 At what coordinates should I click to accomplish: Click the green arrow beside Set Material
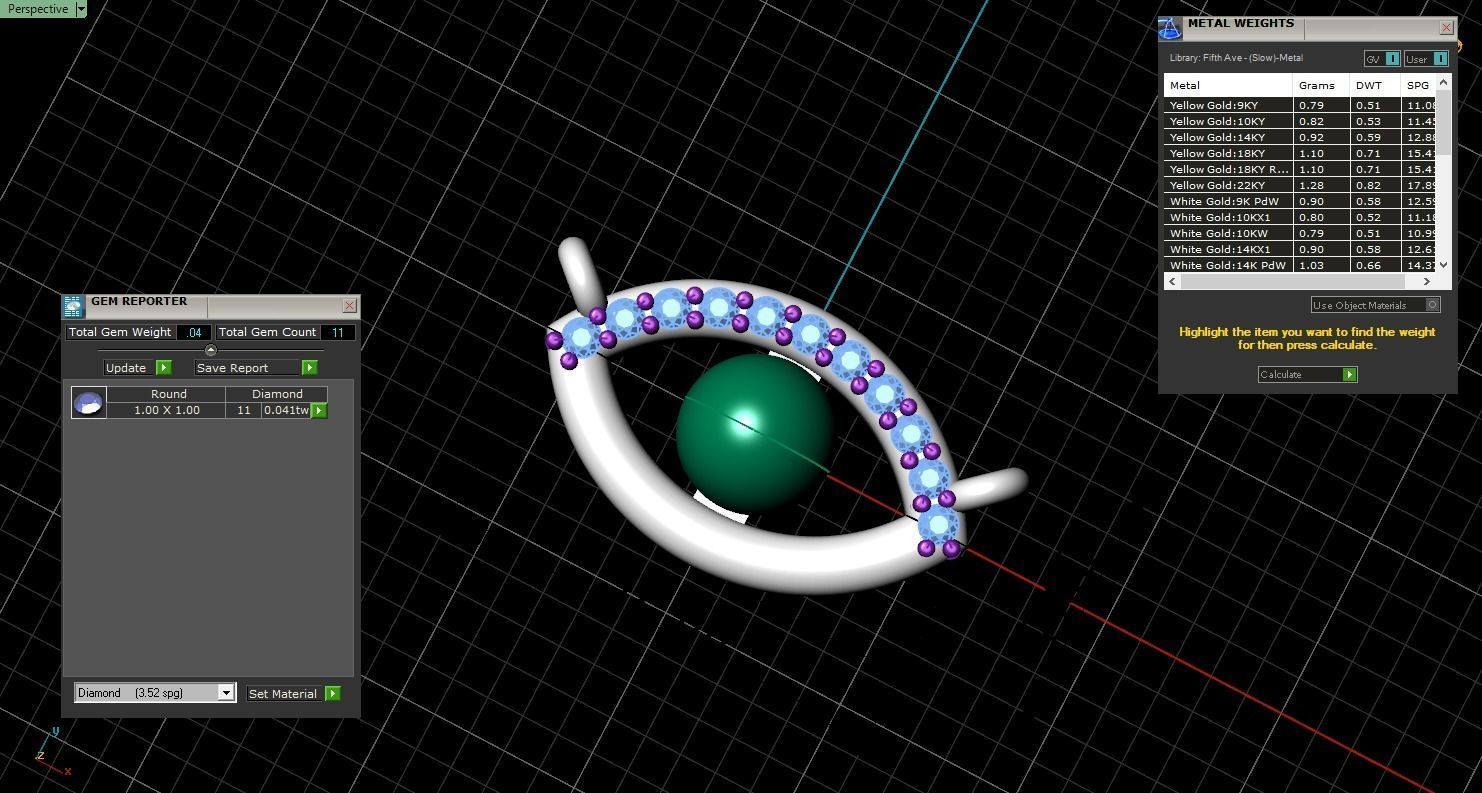coord(333,693)
